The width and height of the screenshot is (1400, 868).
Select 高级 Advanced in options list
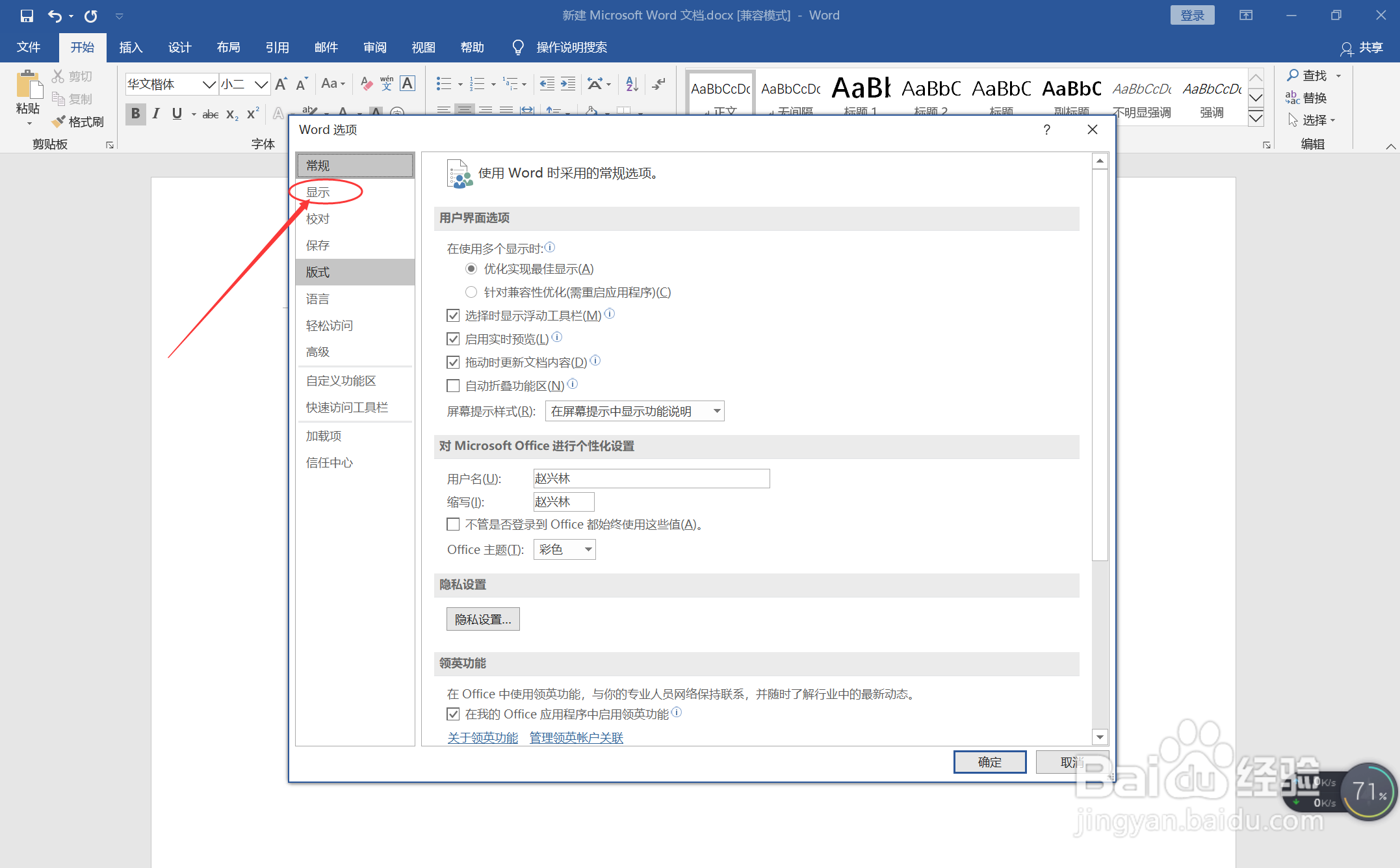[355, 352]
